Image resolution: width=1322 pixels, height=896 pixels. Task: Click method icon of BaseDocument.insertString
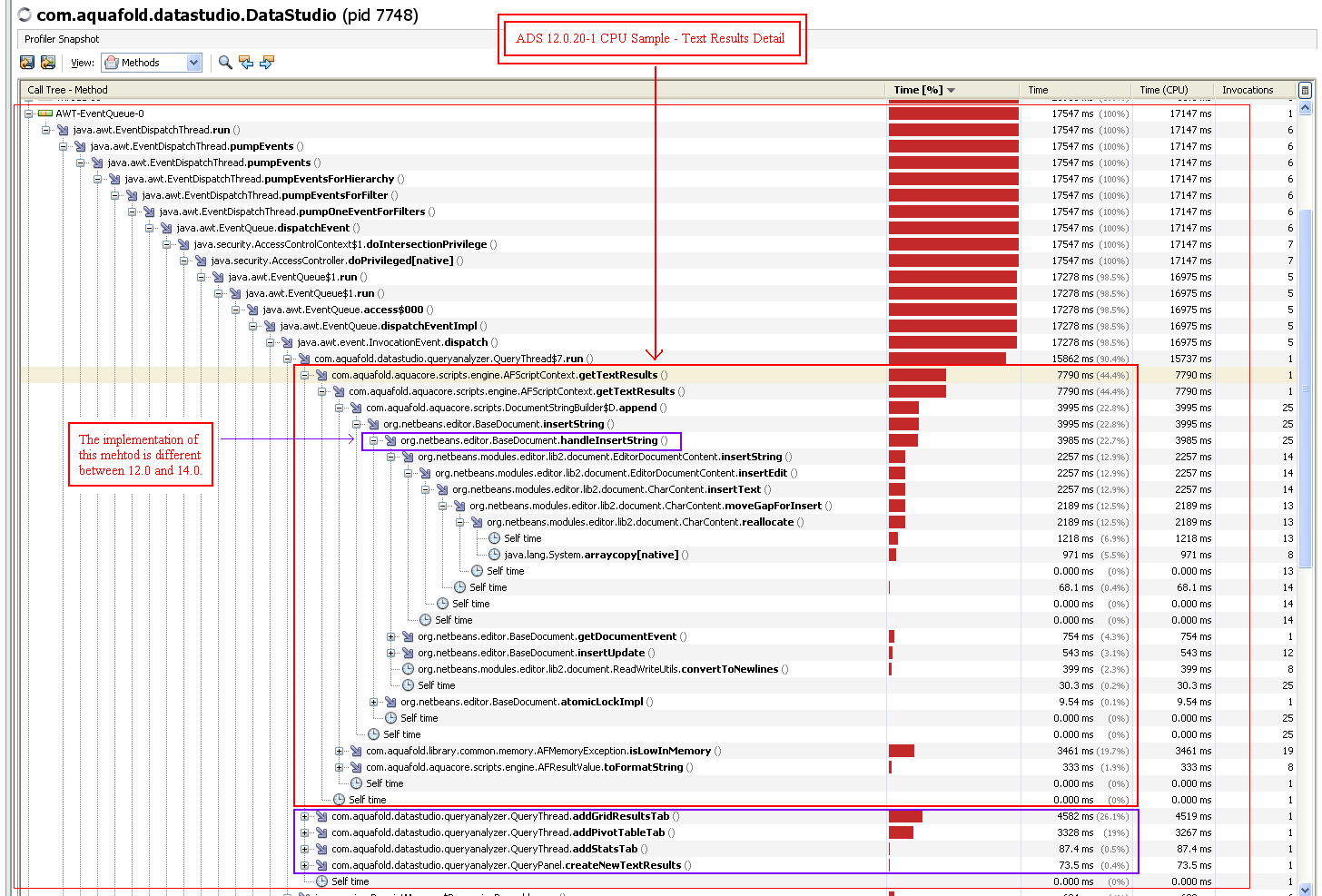(x=373, y=424)
